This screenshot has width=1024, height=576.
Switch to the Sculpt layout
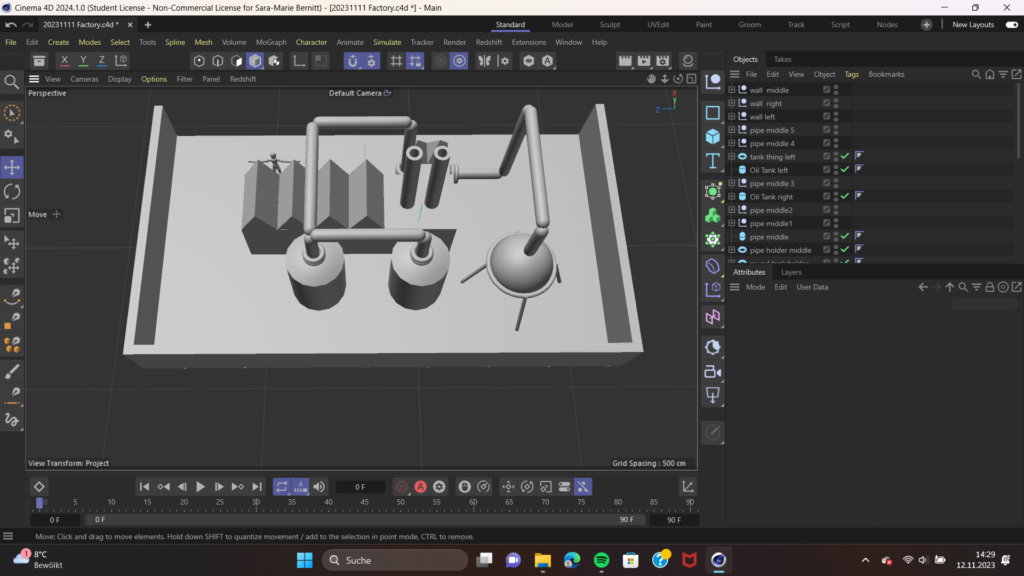pyautogui.click(x=610, y=24)
